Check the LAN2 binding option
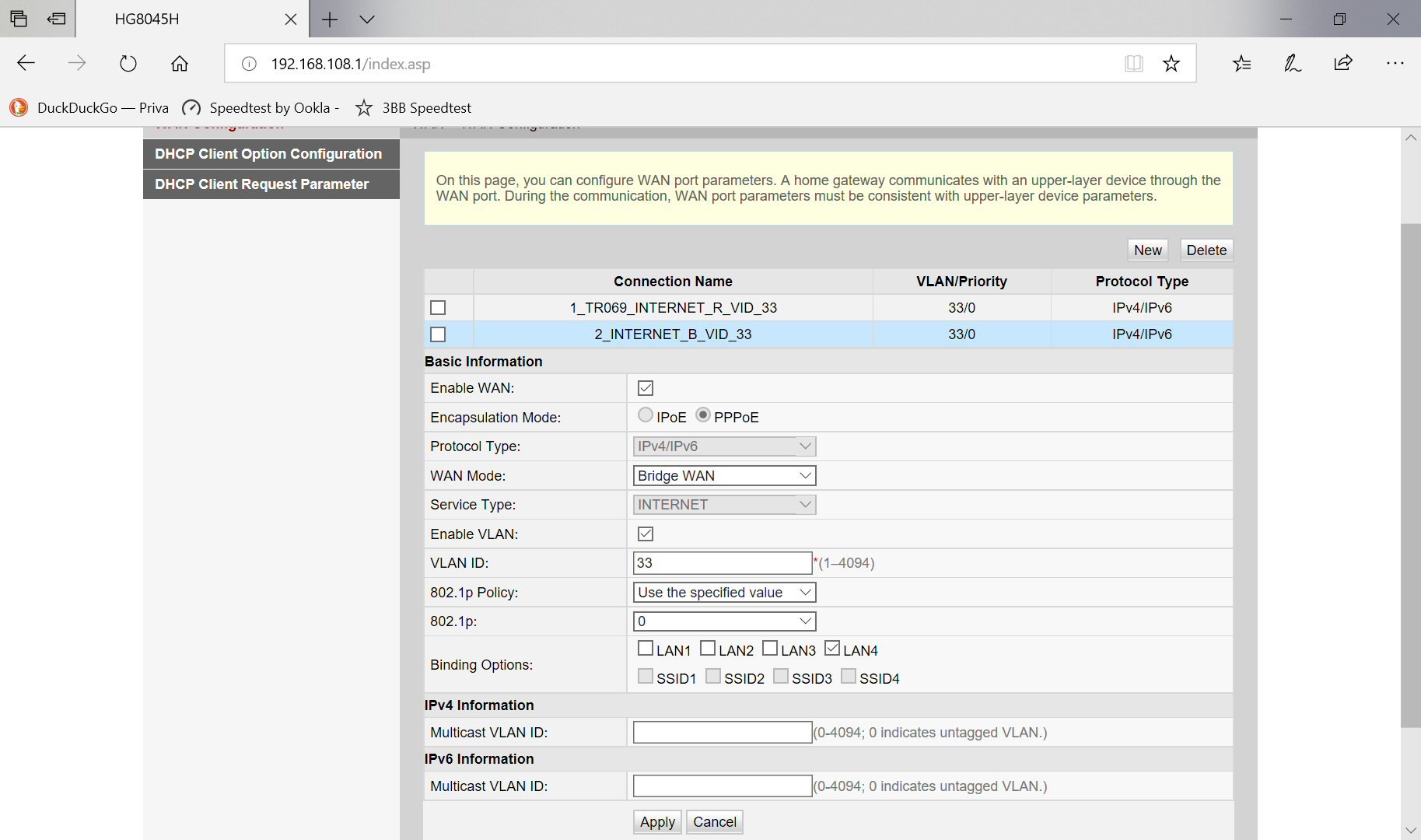Image resolution: width=1421 pixels, height=840 pixels. (708, 649)
